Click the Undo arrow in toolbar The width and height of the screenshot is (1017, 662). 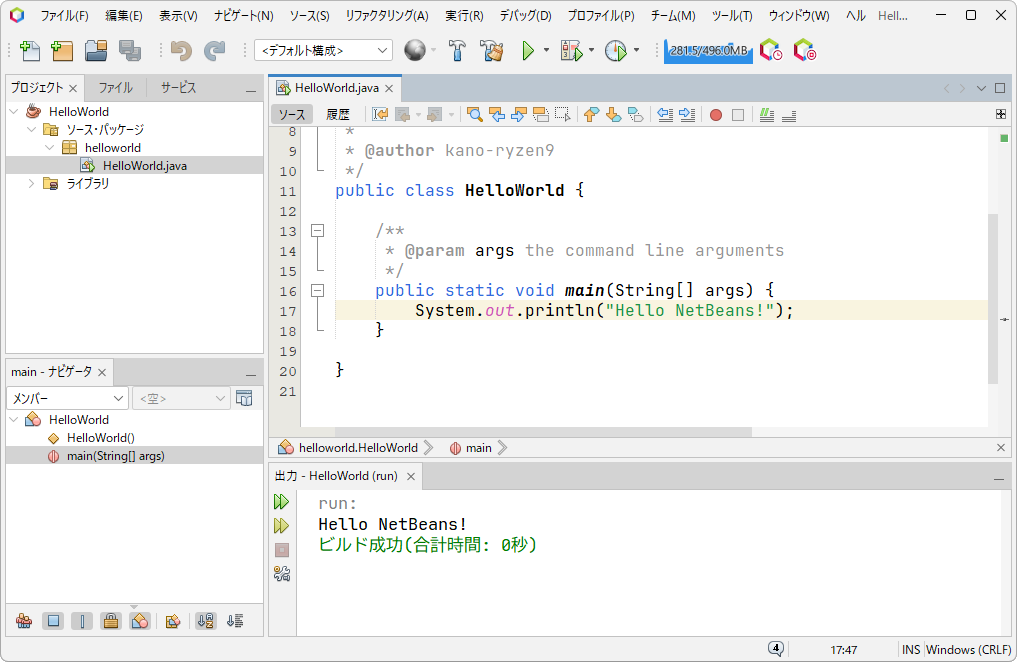point(181,51)
